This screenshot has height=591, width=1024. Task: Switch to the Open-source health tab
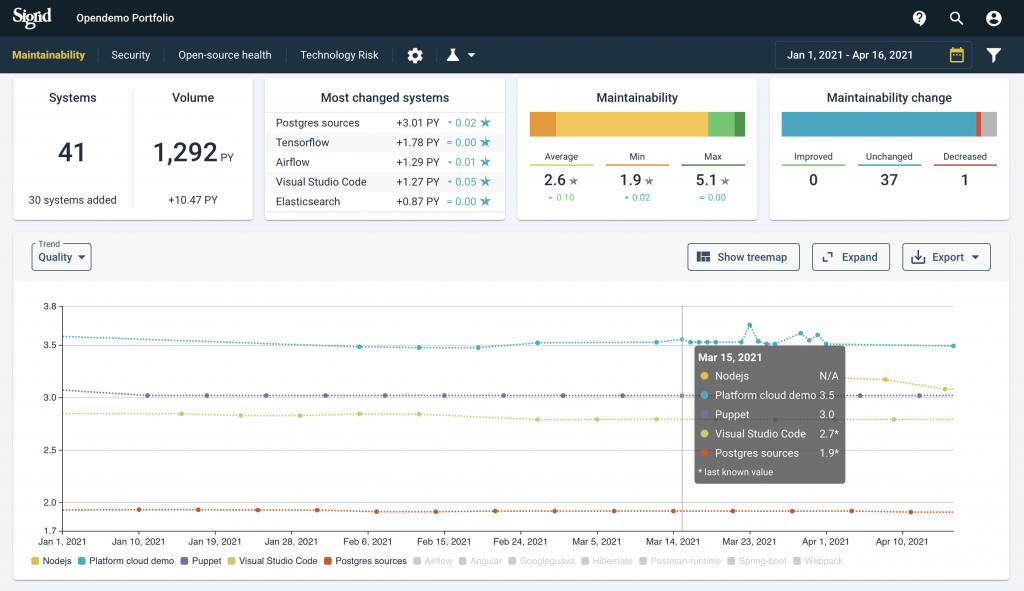[x=225, y=55]
